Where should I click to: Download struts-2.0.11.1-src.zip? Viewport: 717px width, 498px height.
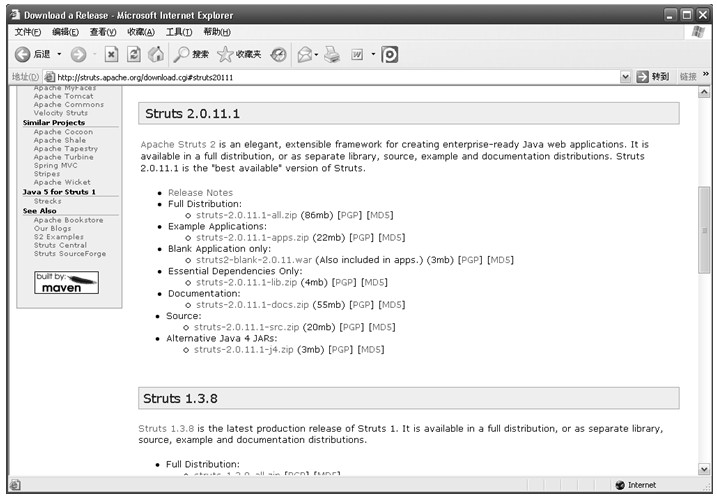tap(246, 327)
